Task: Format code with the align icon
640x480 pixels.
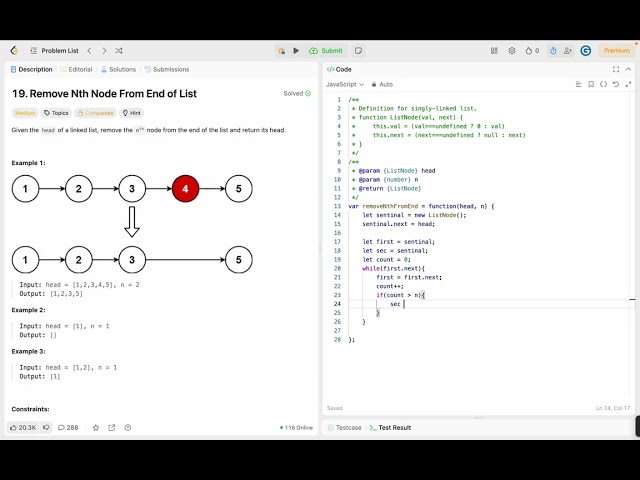Action: pos(578,84)
